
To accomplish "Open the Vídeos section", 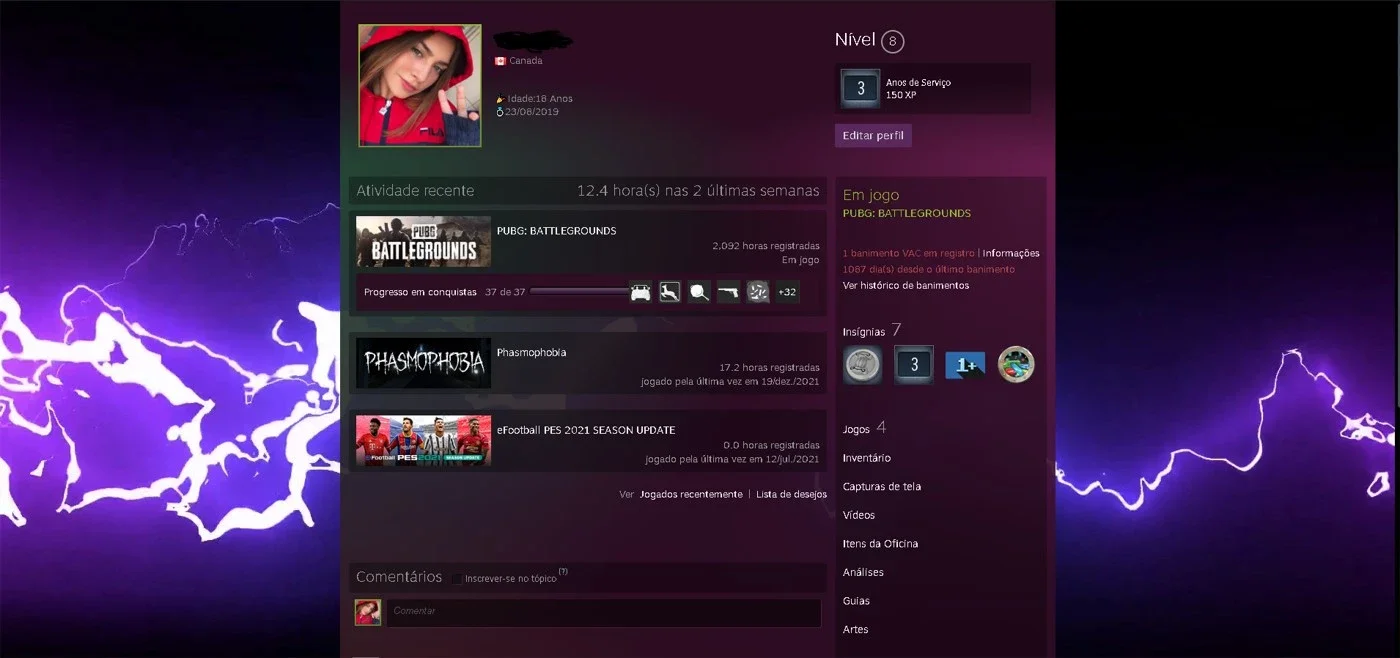I will click(859, 515).
